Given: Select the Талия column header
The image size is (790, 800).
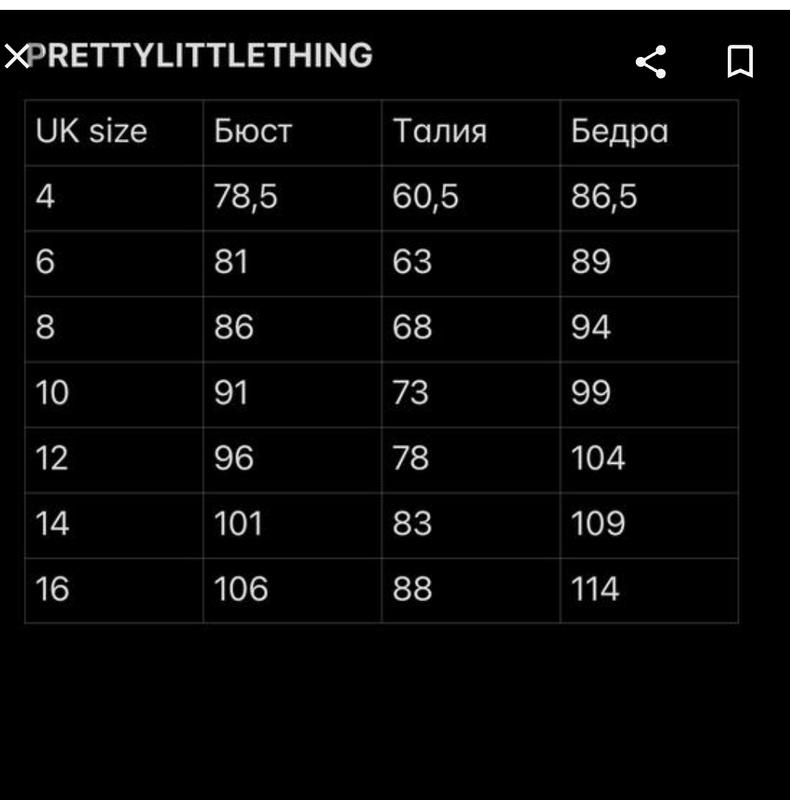Looking at the screenshot, I should pos(471,133).
